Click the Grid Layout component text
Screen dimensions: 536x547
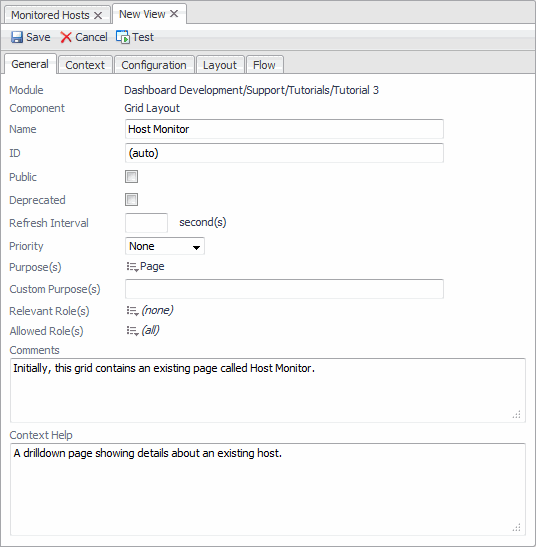[x=152, y=108]
